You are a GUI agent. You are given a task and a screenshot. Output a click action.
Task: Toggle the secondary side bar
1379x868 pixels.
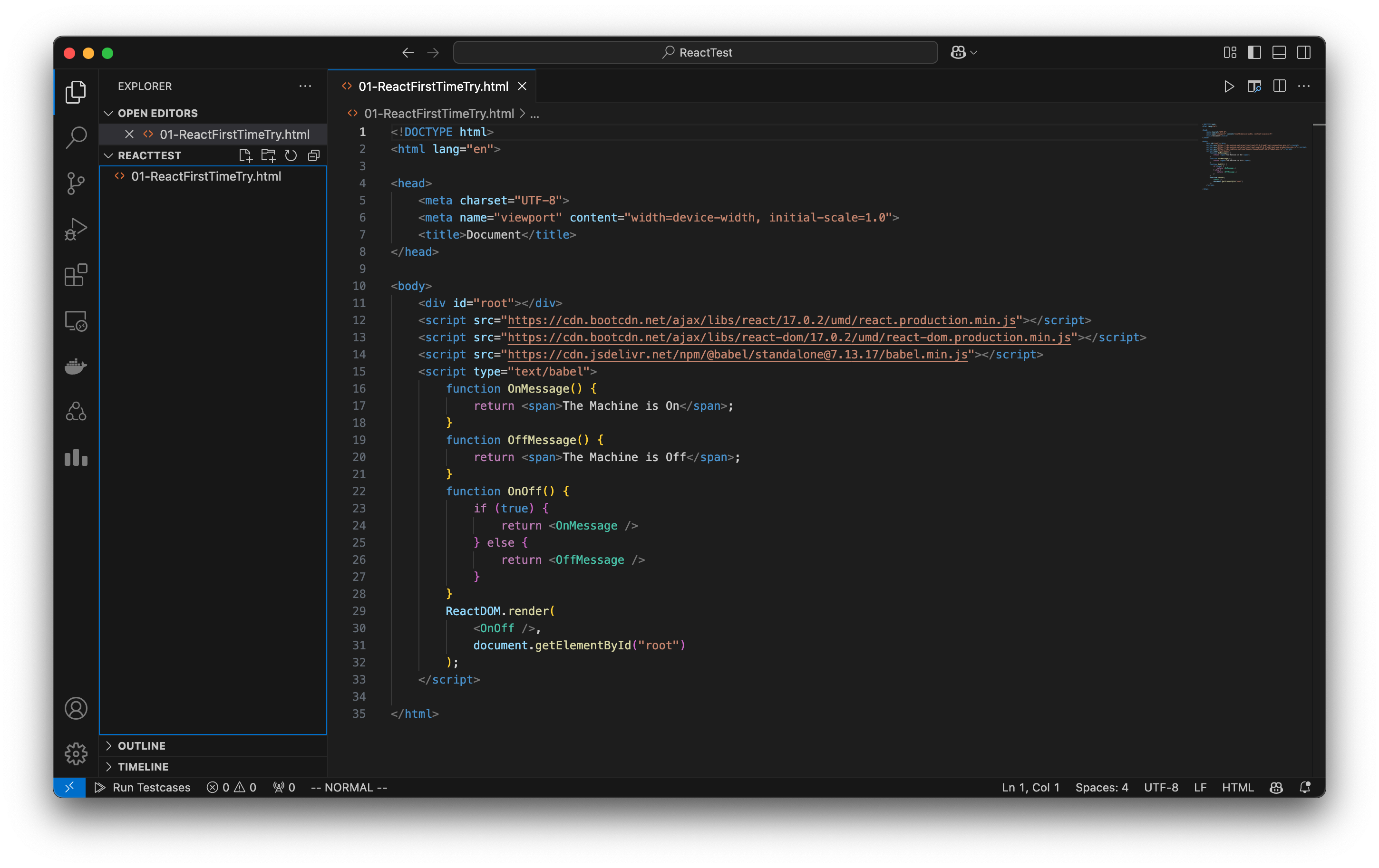pos(1304,52)
